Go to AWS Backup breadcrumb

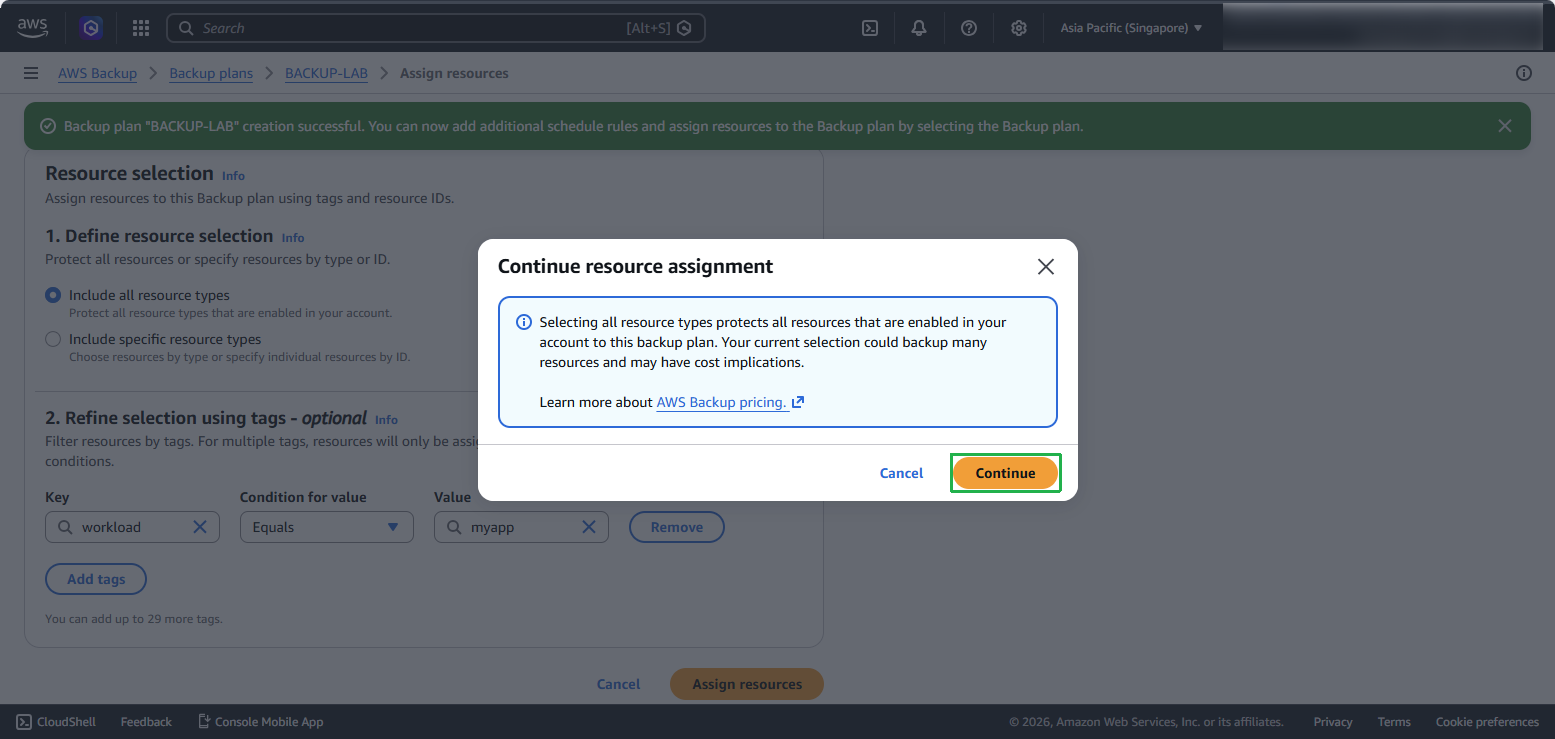pos(97,73)
